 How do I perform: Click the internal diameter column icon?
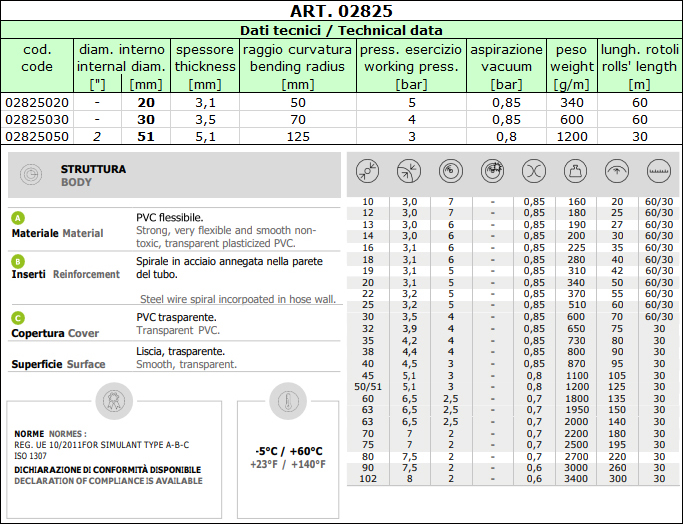pos(367,171)
